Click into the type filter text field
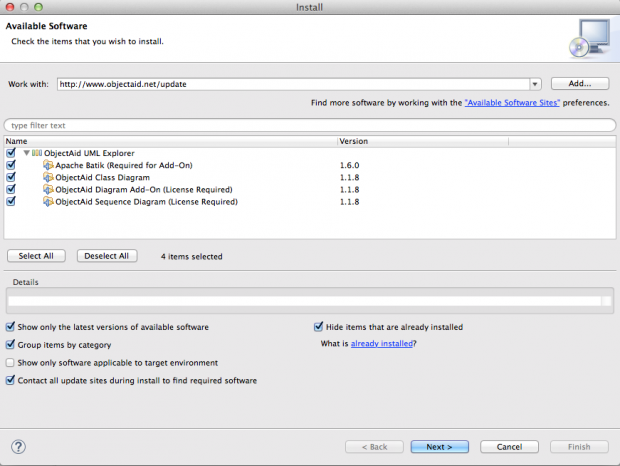 point(310,125)
